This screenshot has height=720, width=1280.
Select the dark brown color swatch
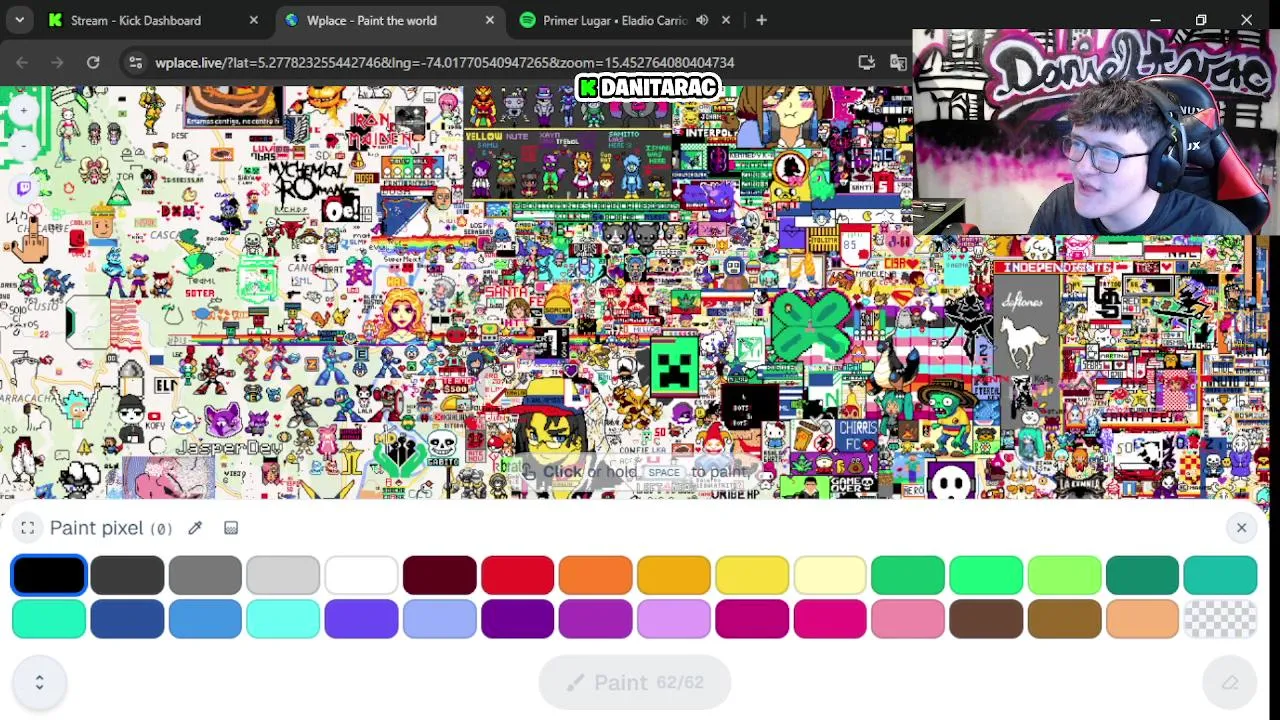point(985,619)
